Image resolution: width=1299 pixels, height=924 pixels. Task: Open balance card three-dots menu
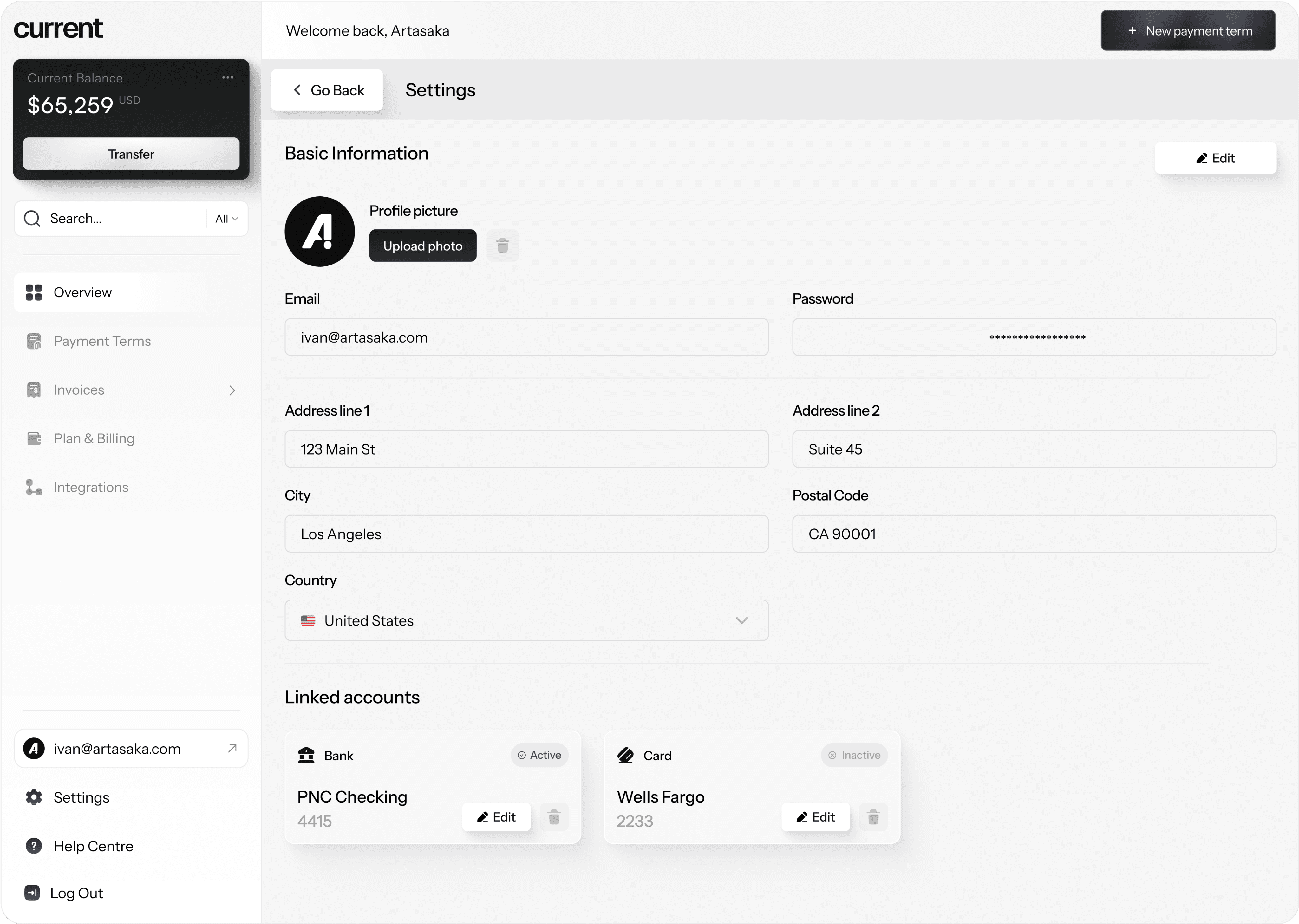click(x=227, y=77)
